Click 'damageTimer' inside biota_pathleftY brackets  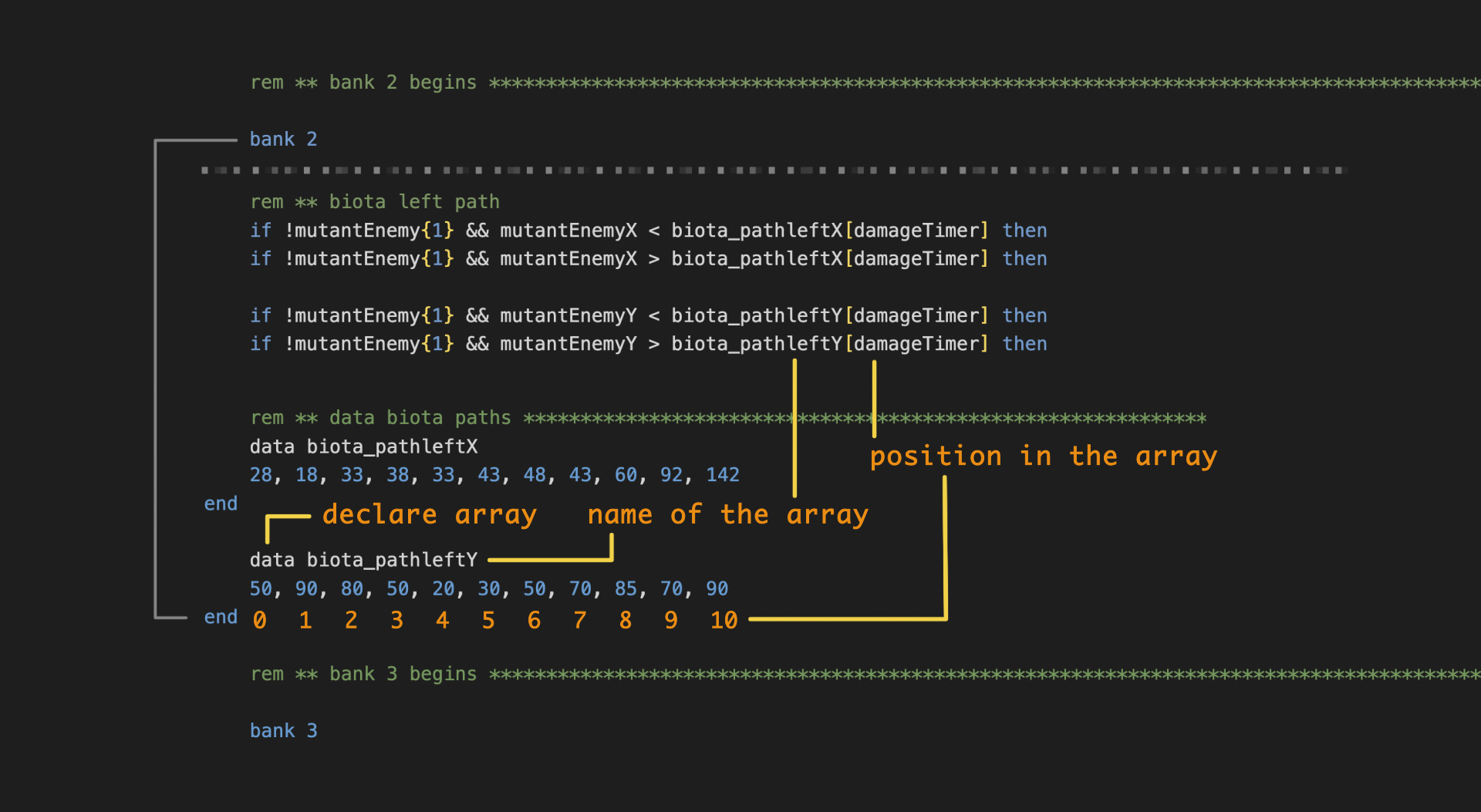(x=917, y=343)
